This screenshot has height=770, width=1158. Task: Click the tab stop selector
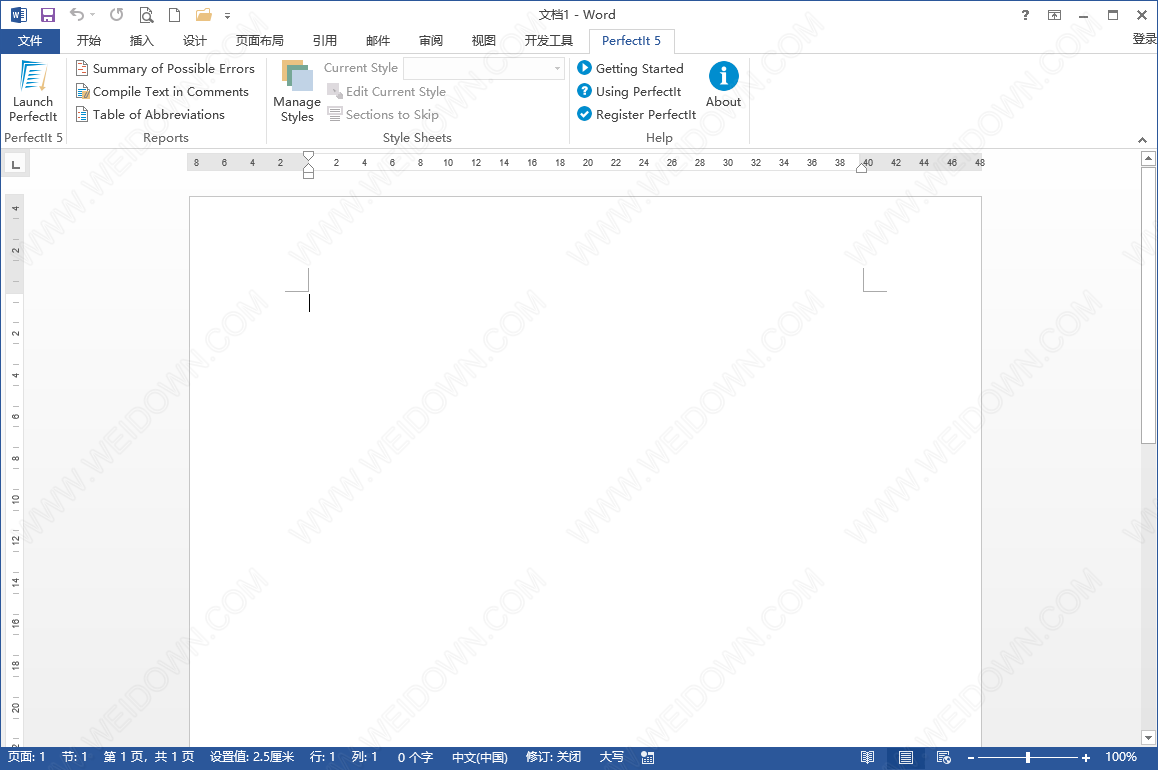pyautogui.click(x=16, y=164)
